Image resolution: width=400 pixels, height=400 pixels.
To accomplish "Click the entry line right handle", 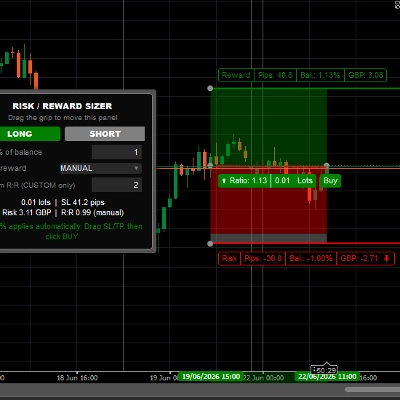I will [x=327, y=165].
